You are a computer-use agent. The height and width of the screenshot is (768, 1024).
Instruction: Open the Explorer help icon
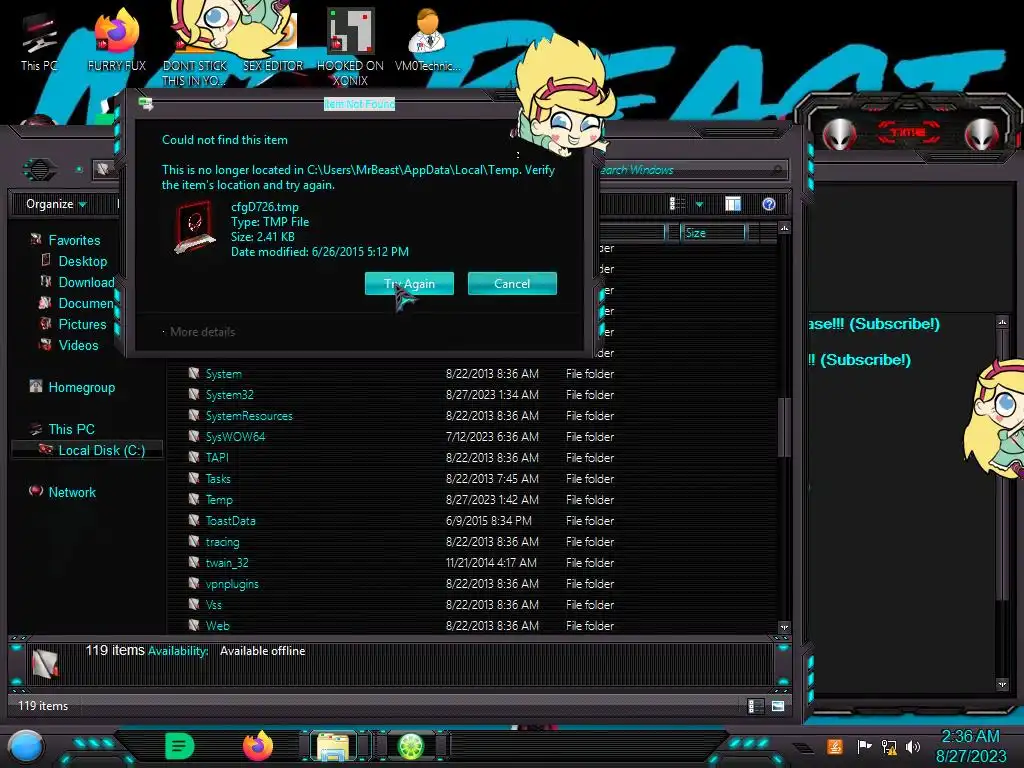click(x=769, y=204)
